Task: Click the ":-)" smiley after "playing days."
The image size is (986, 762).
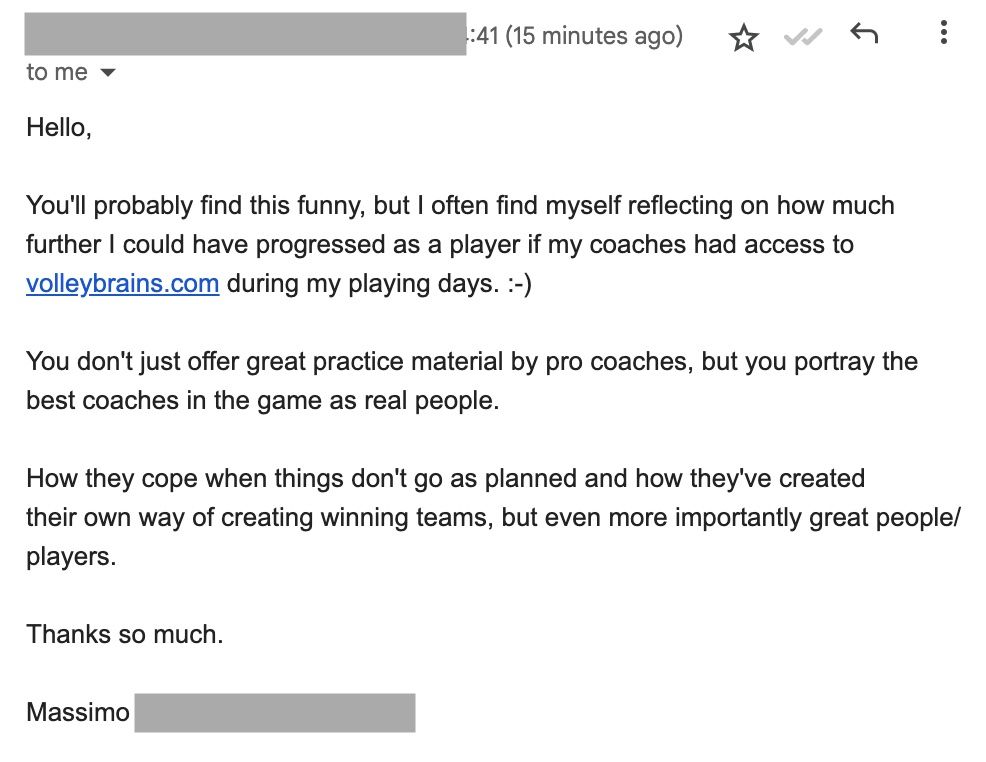Action: click(x=519, y=284)
